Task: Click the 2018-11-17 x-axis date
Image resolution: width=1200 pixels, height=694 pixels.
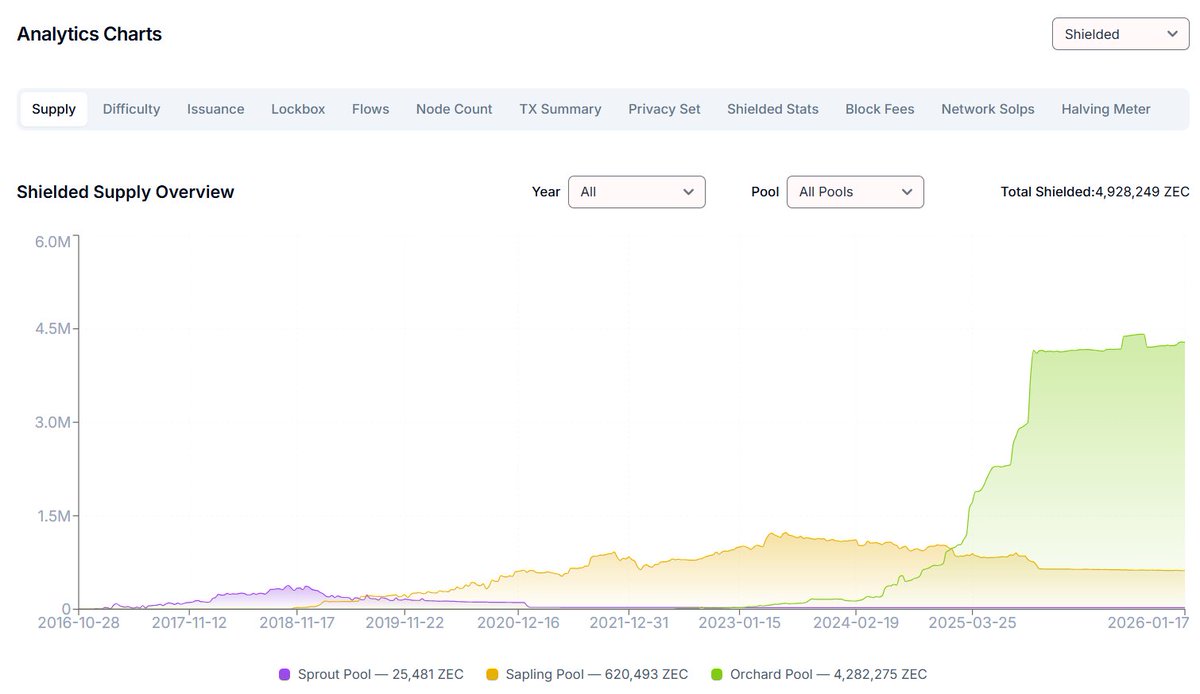Action: (297, 623)
